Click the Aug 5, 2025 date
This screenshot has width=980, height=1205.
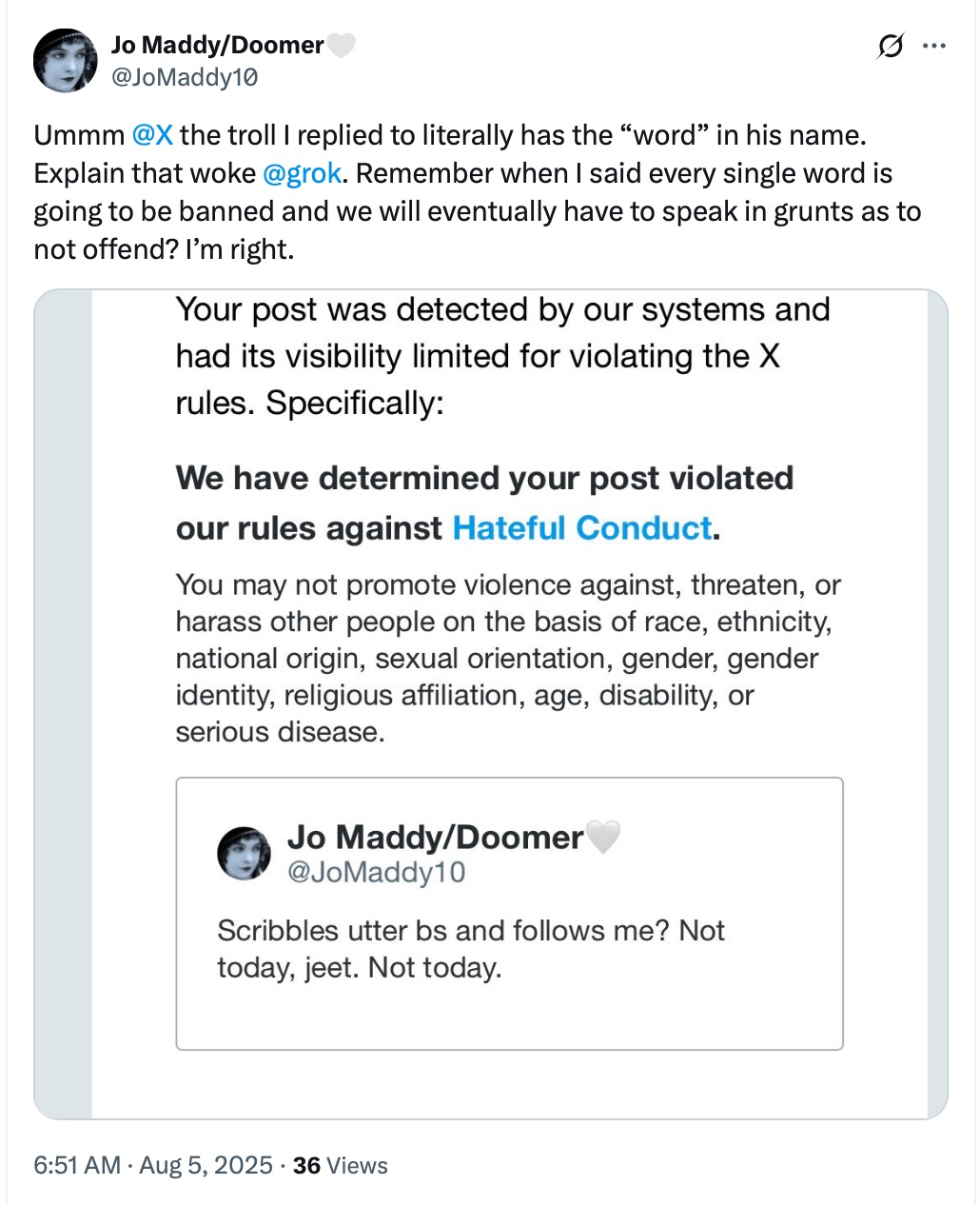click(x=206, y=1165)
